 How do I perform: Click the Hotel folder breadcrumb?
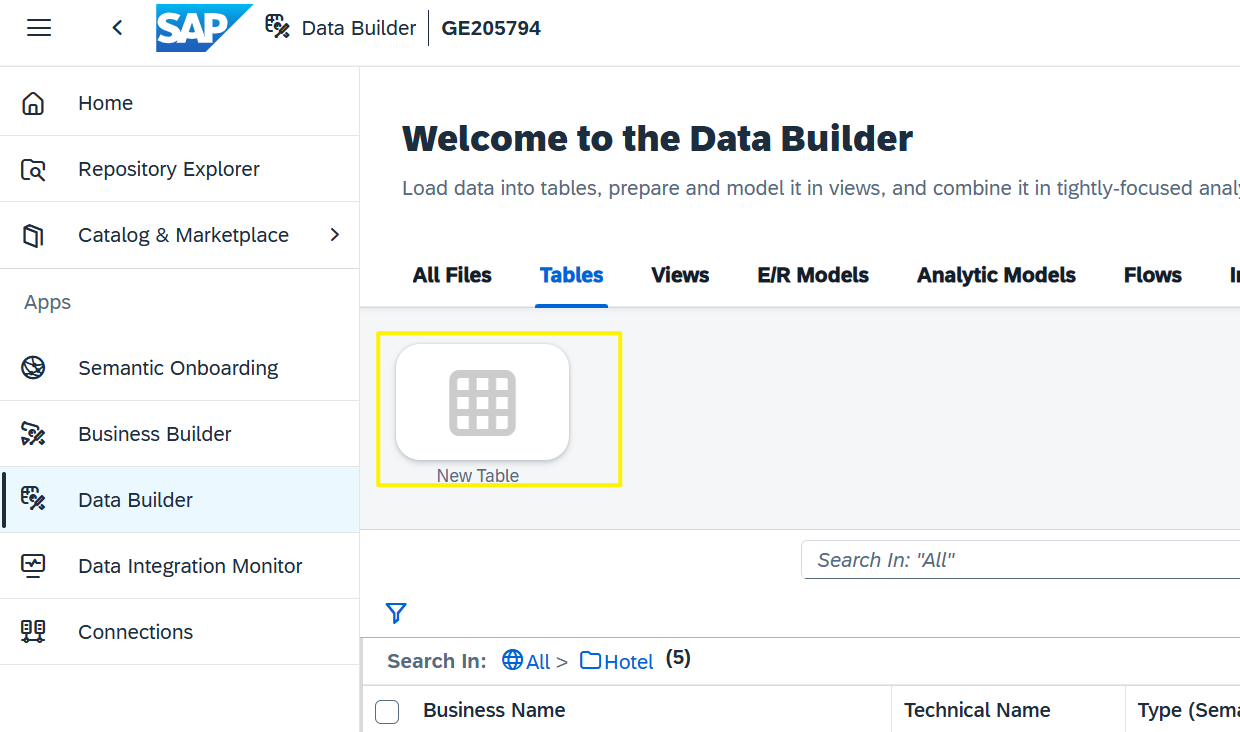pyautogui.click(x=629, y=661)
